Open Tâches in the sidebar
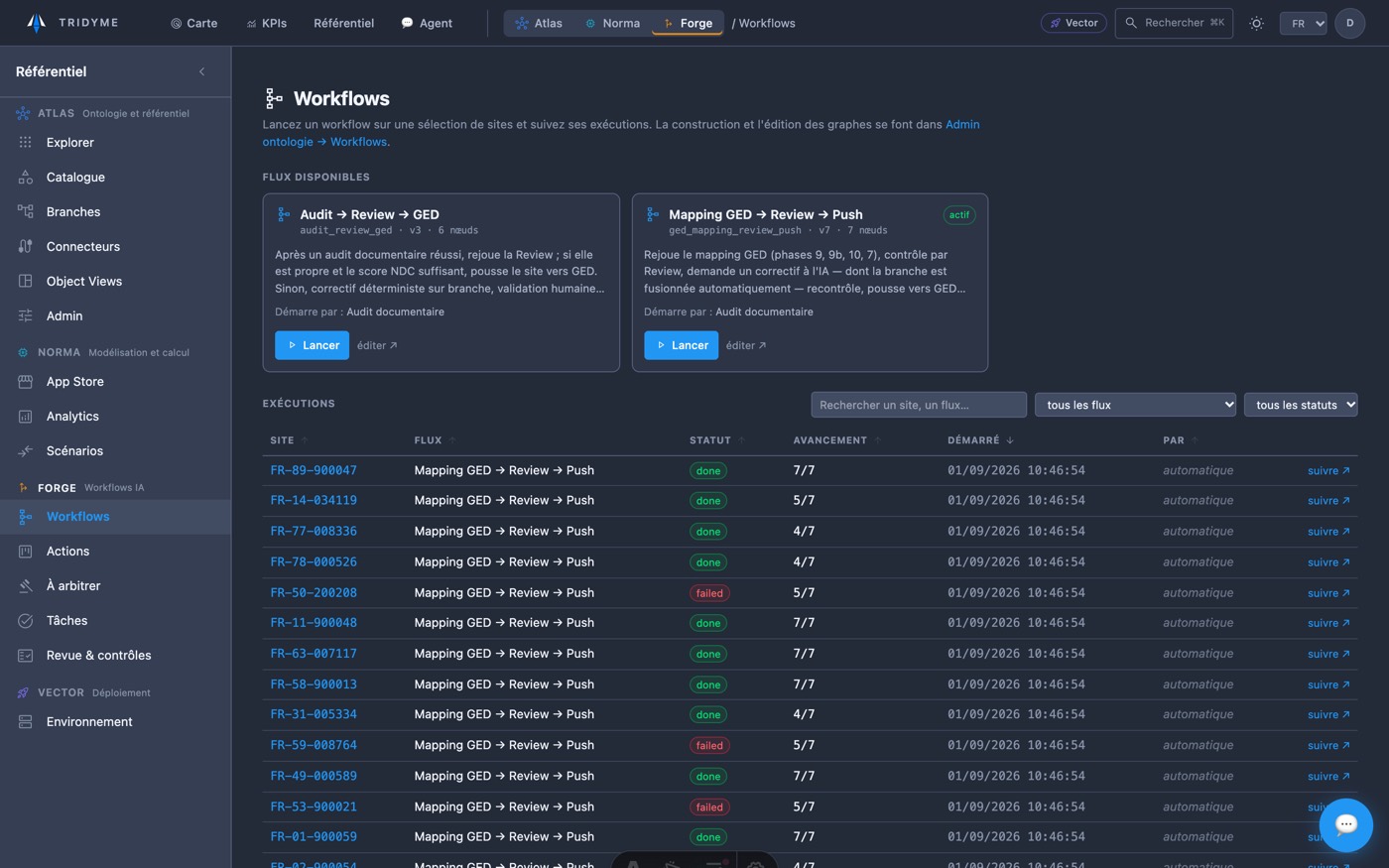Screen dimensions: 1389x868 click(115, 621)
